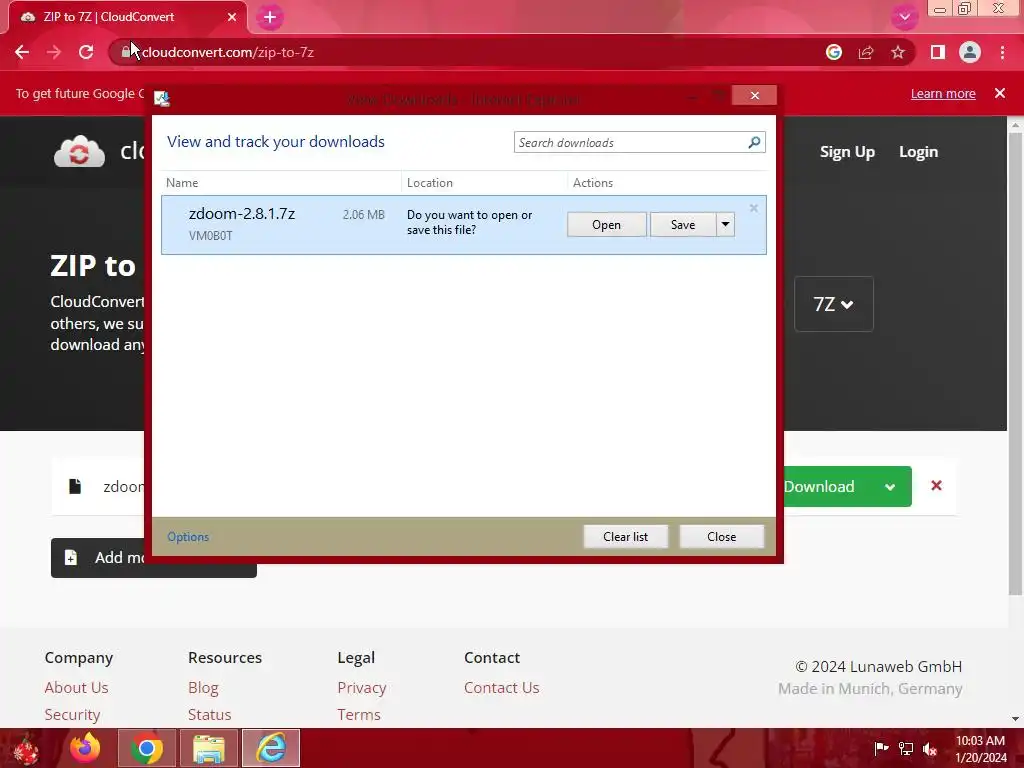
Task: Click the share page icon
Action: pyautogui.click(x=865, y=52)
